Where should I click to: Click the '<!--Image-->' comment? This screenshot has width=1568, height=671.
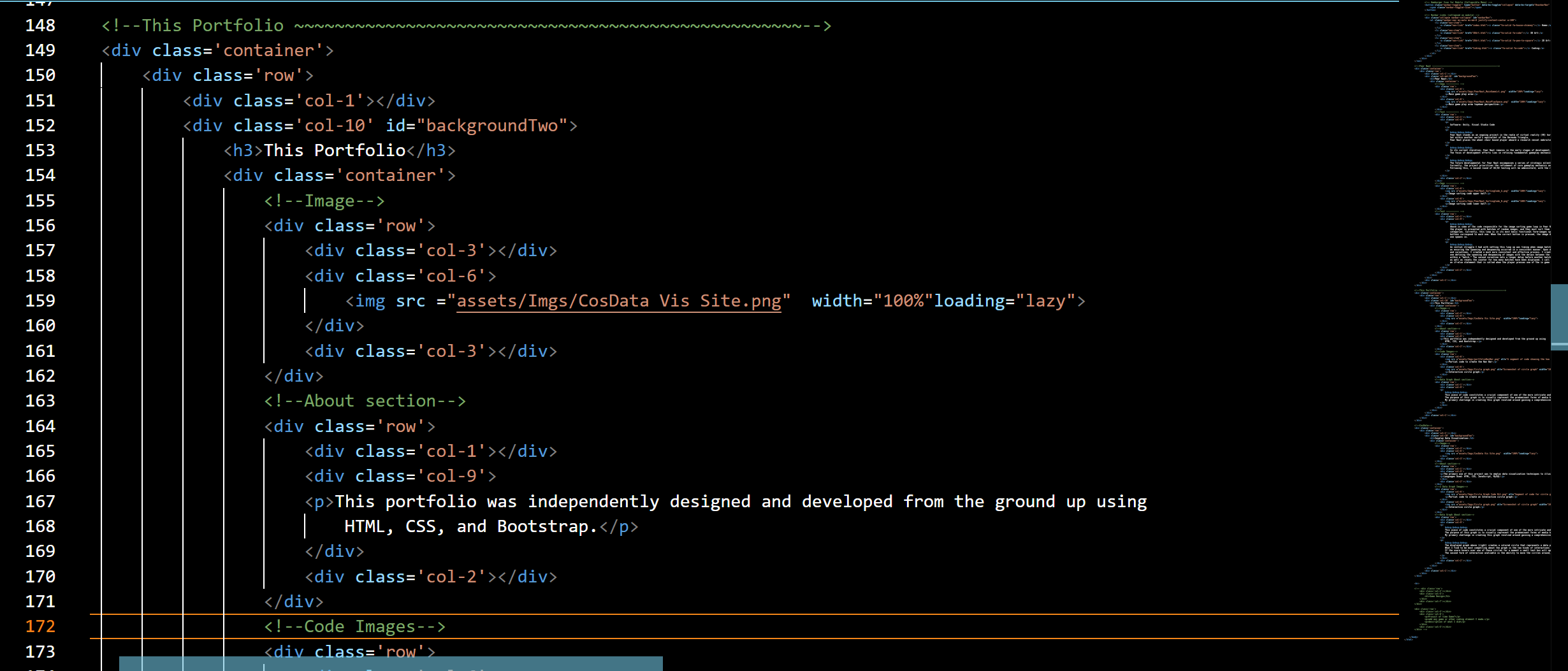click(324, 201)
